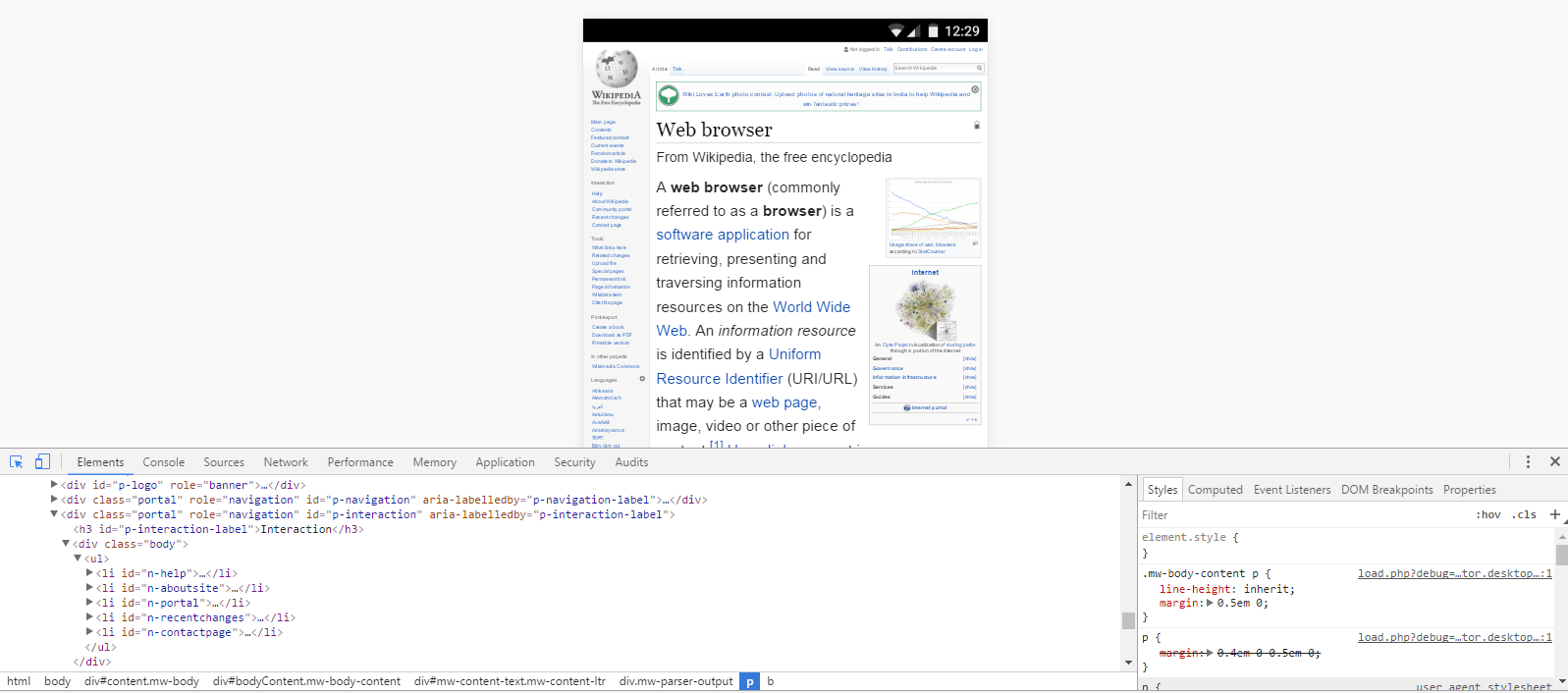
Task: Select 'div.mw-parser-output' in the breadcrumb
Action: (676, 681)
